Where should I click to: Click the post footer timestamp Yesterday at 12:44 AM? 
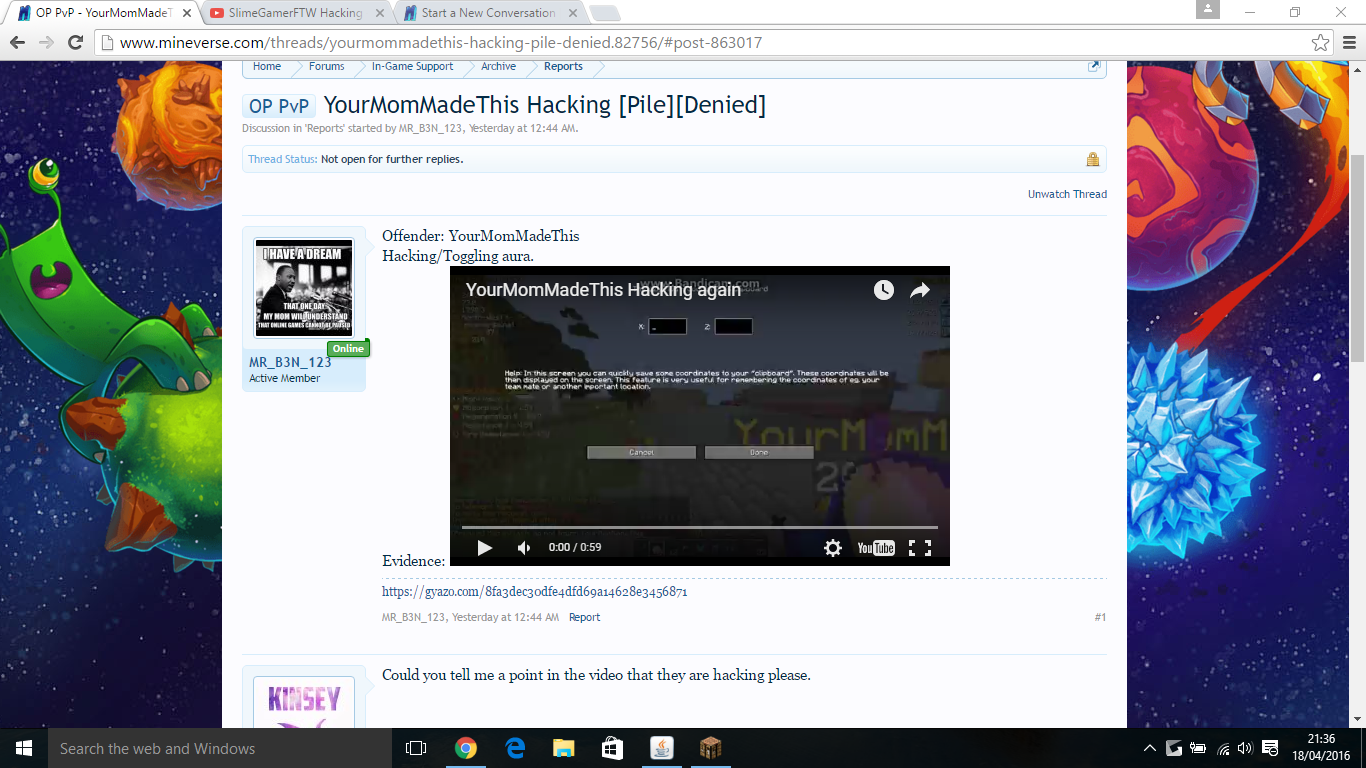click(x=505, y=617)
